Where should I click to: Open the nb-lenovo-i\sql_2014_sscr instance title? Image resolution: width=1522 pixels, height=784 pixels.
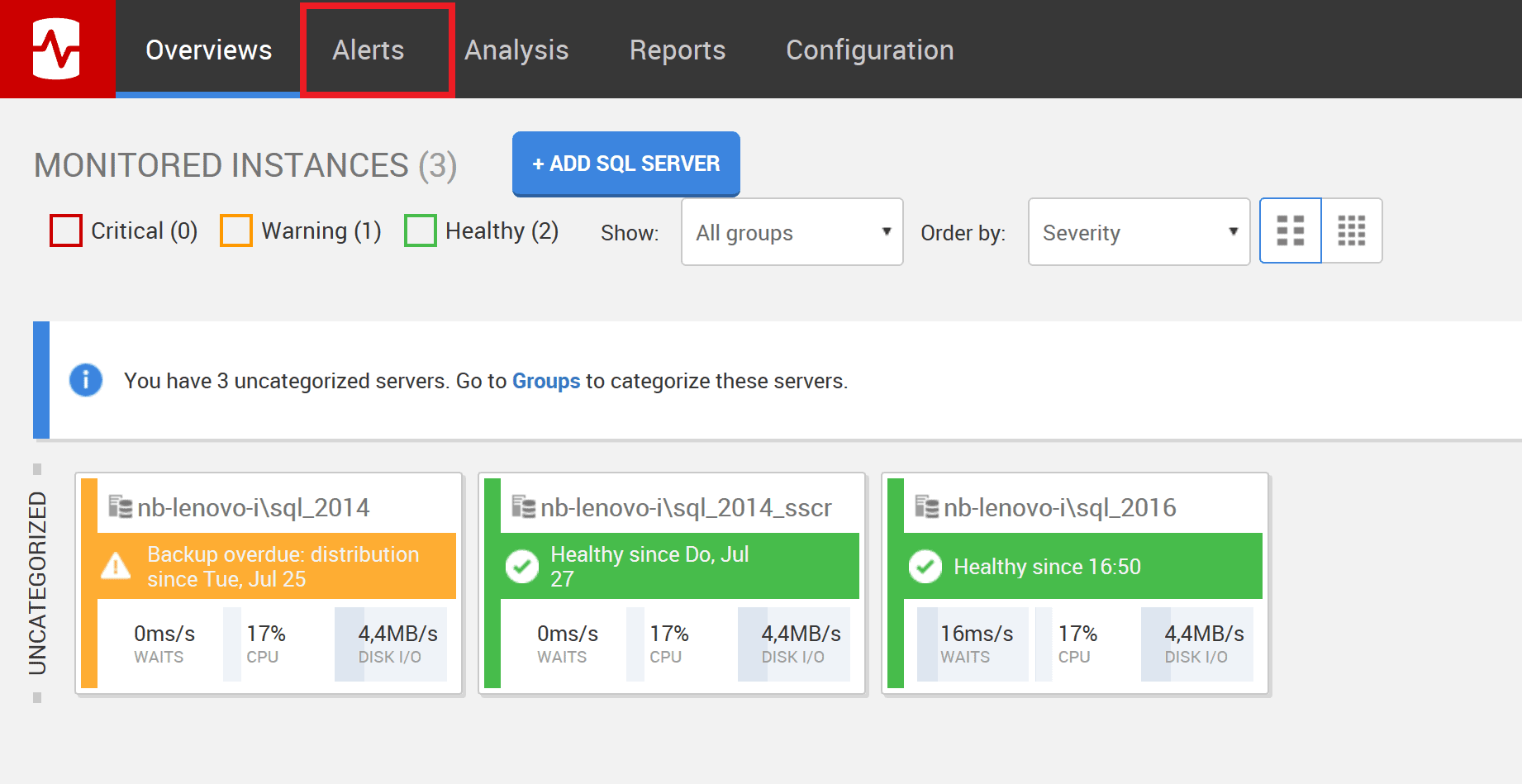(687, 507)
